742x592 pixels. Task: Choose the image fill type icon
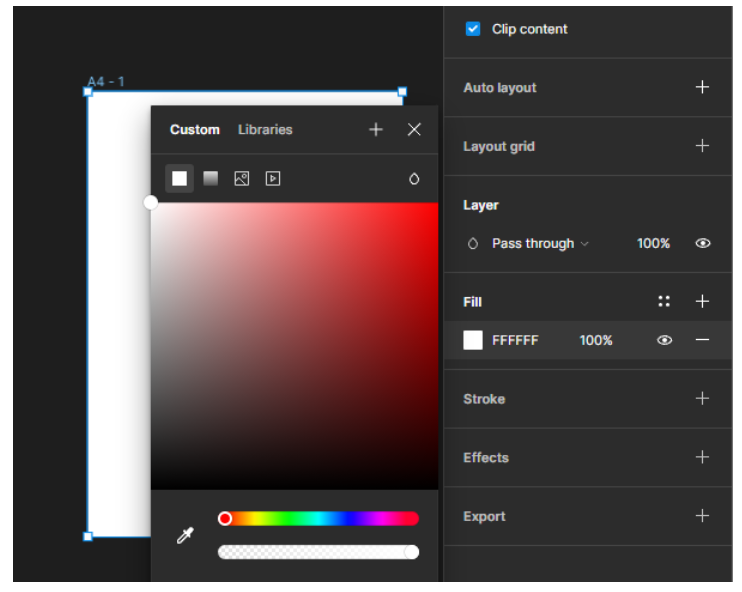pos(241,178)
